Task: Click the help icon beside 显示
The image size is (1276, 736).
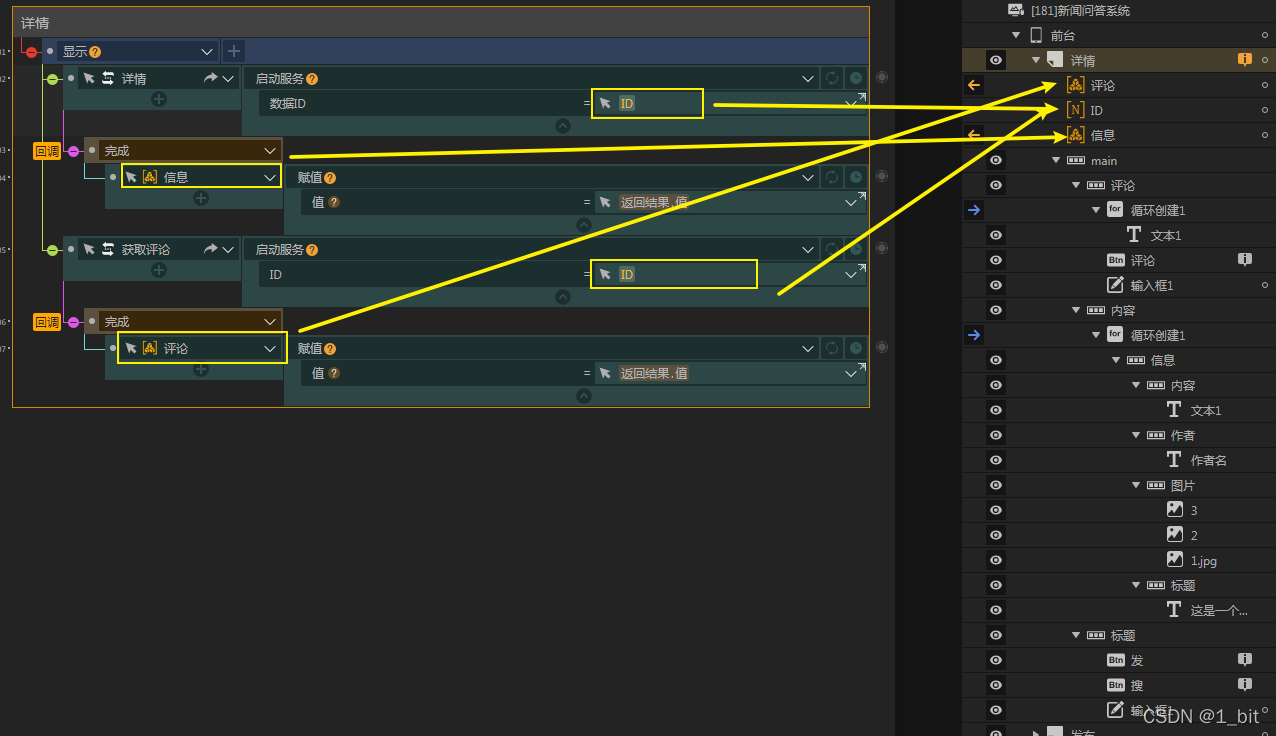Action: [95, 51]
